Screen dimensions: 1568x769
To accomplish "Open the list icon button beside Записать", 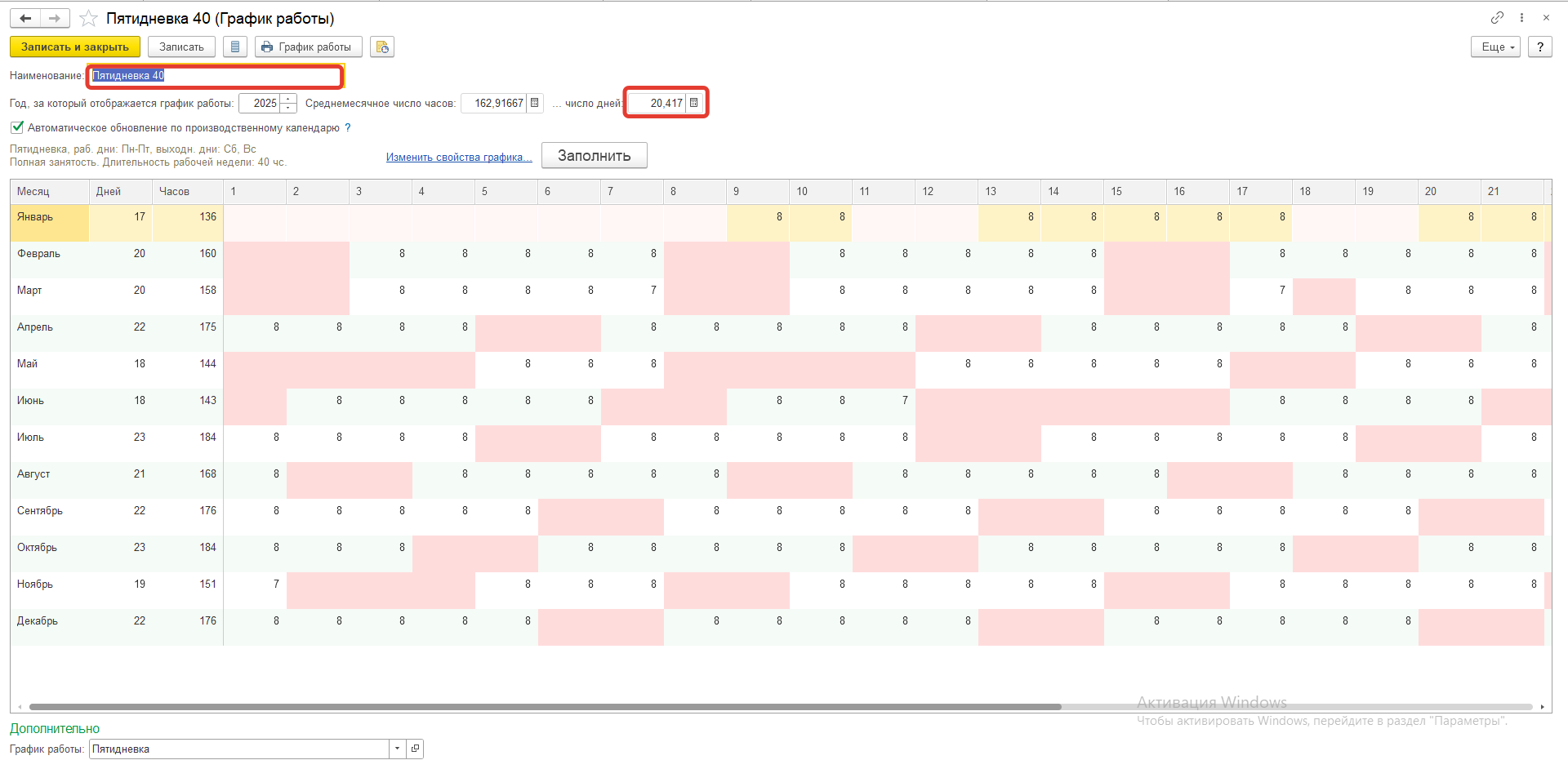I will coord(235,47).
